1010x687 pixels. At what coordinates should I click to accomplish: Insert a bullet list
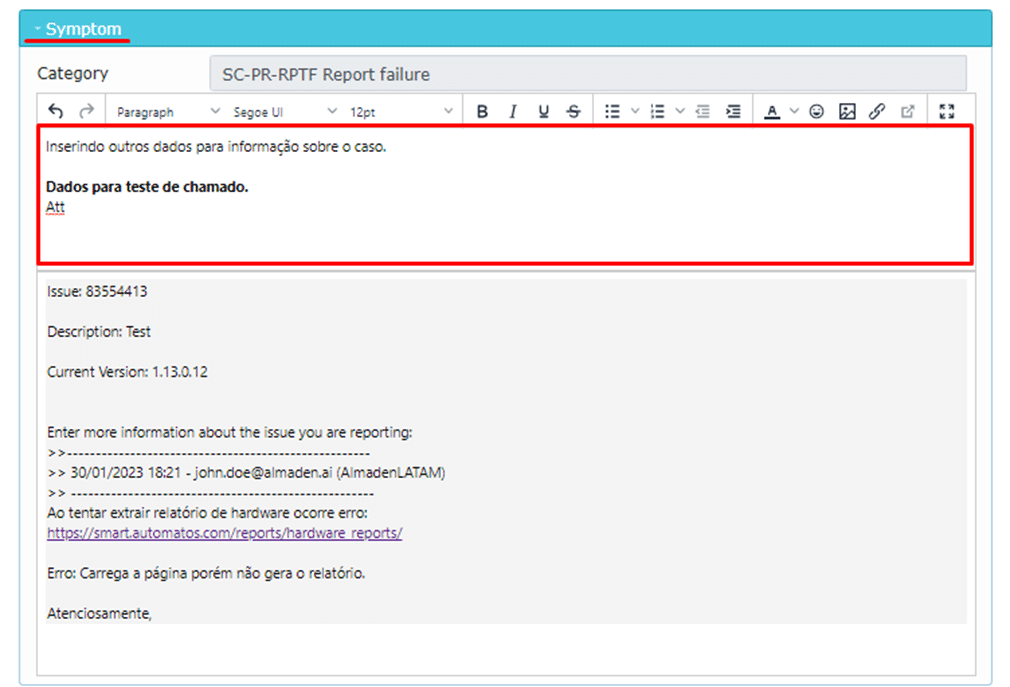coord(612,112)
